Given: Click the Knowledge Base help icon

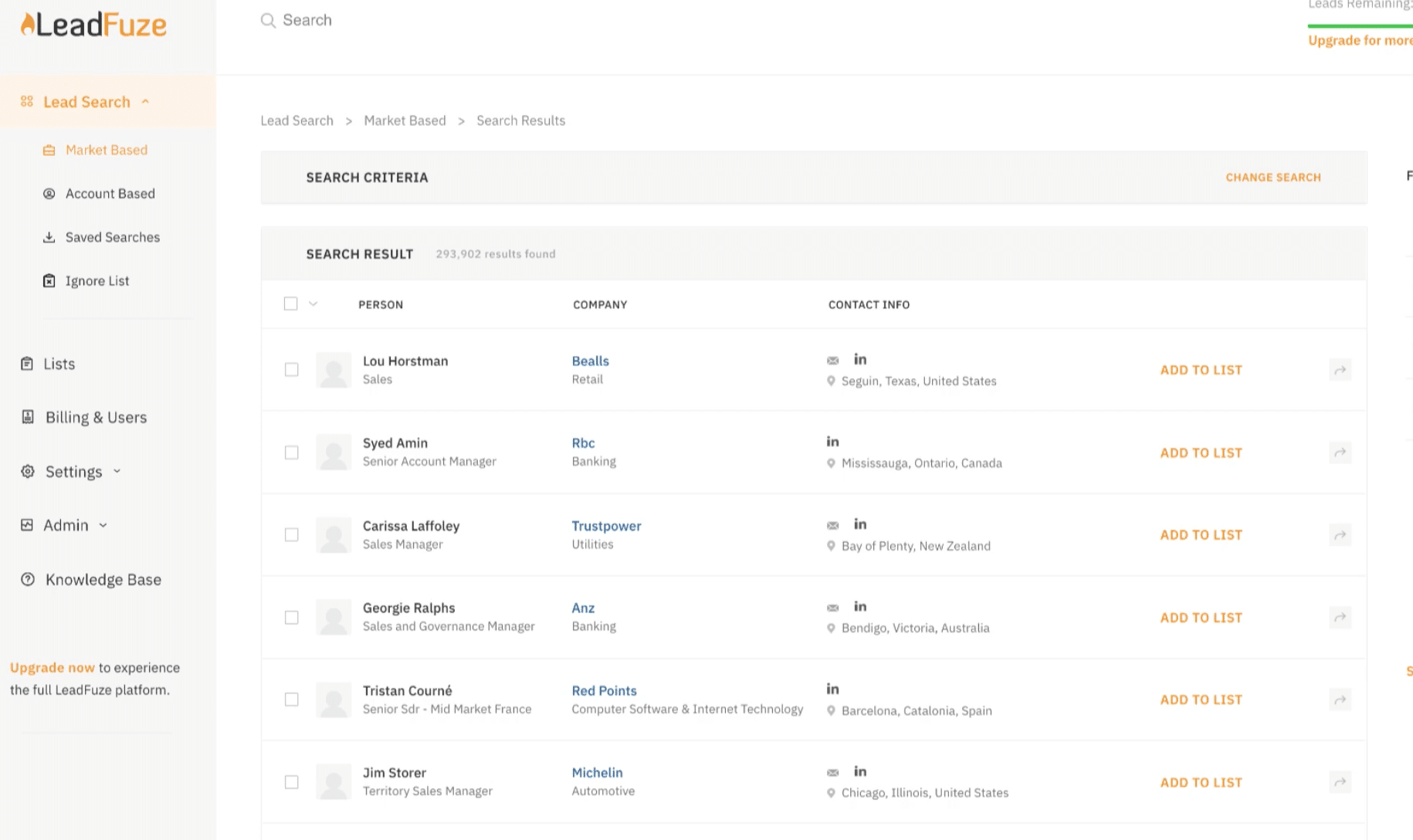Looking at the screenshot, I should 28,579.
